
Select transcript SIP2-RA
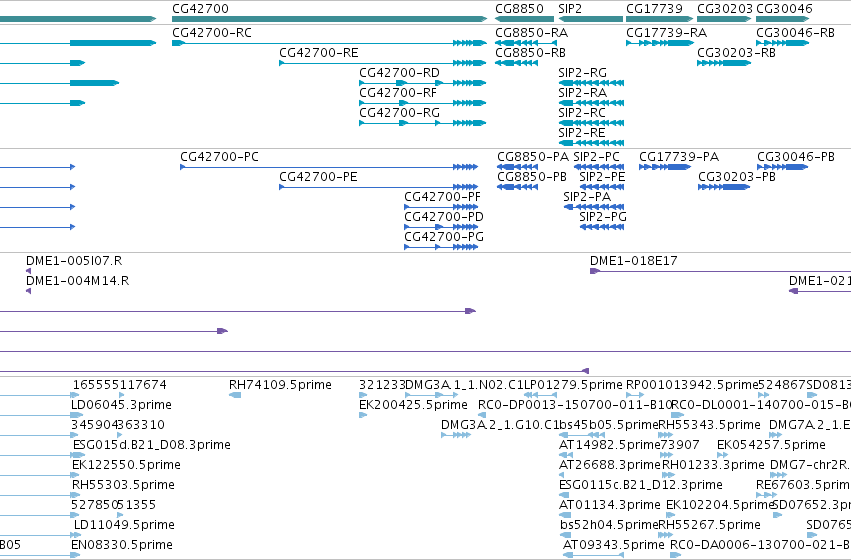click(x=591, y=103)
